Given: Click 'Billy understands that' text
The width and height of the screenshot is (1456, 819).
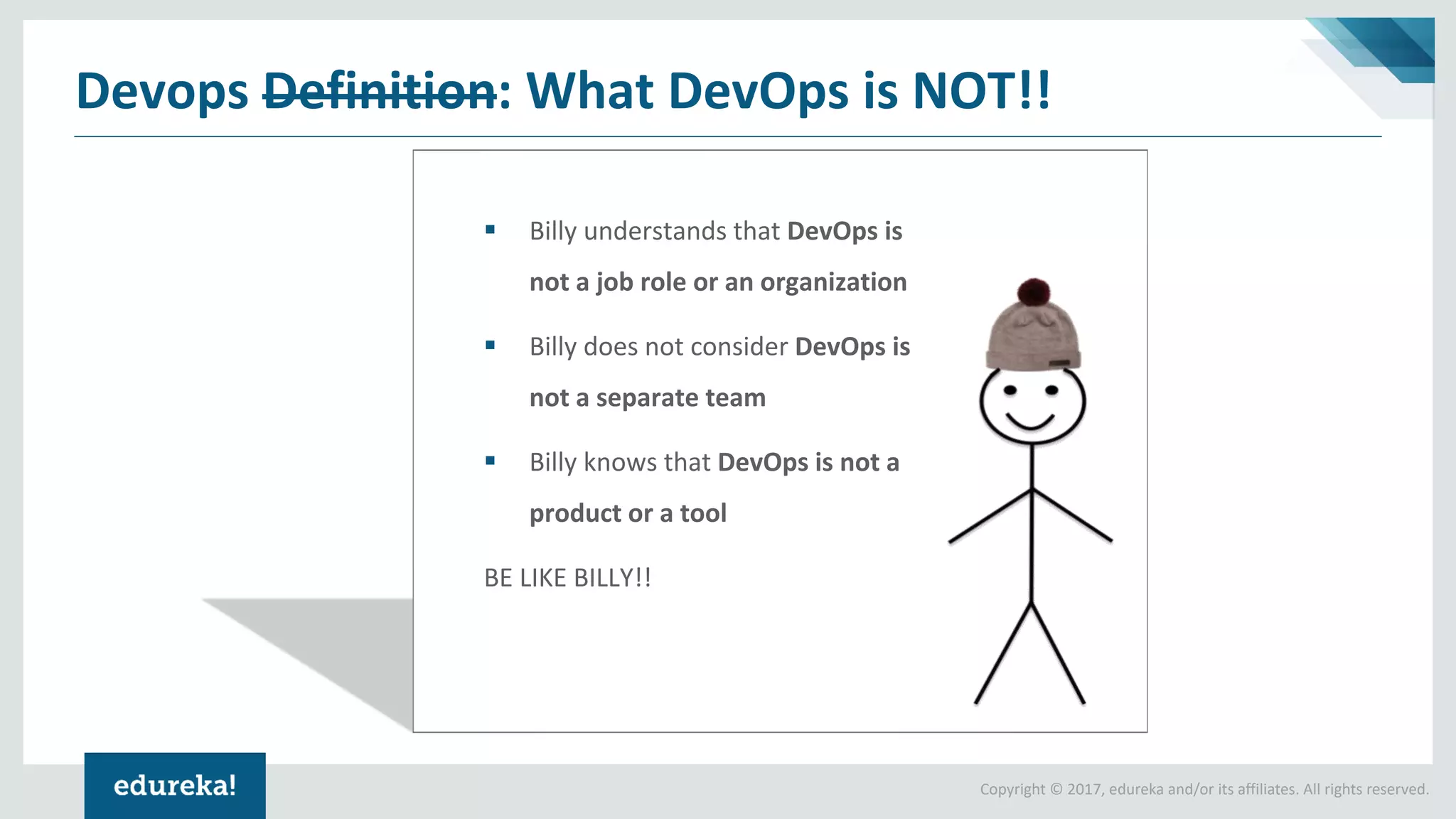Looking at the screenshot, I should point(654,231).
